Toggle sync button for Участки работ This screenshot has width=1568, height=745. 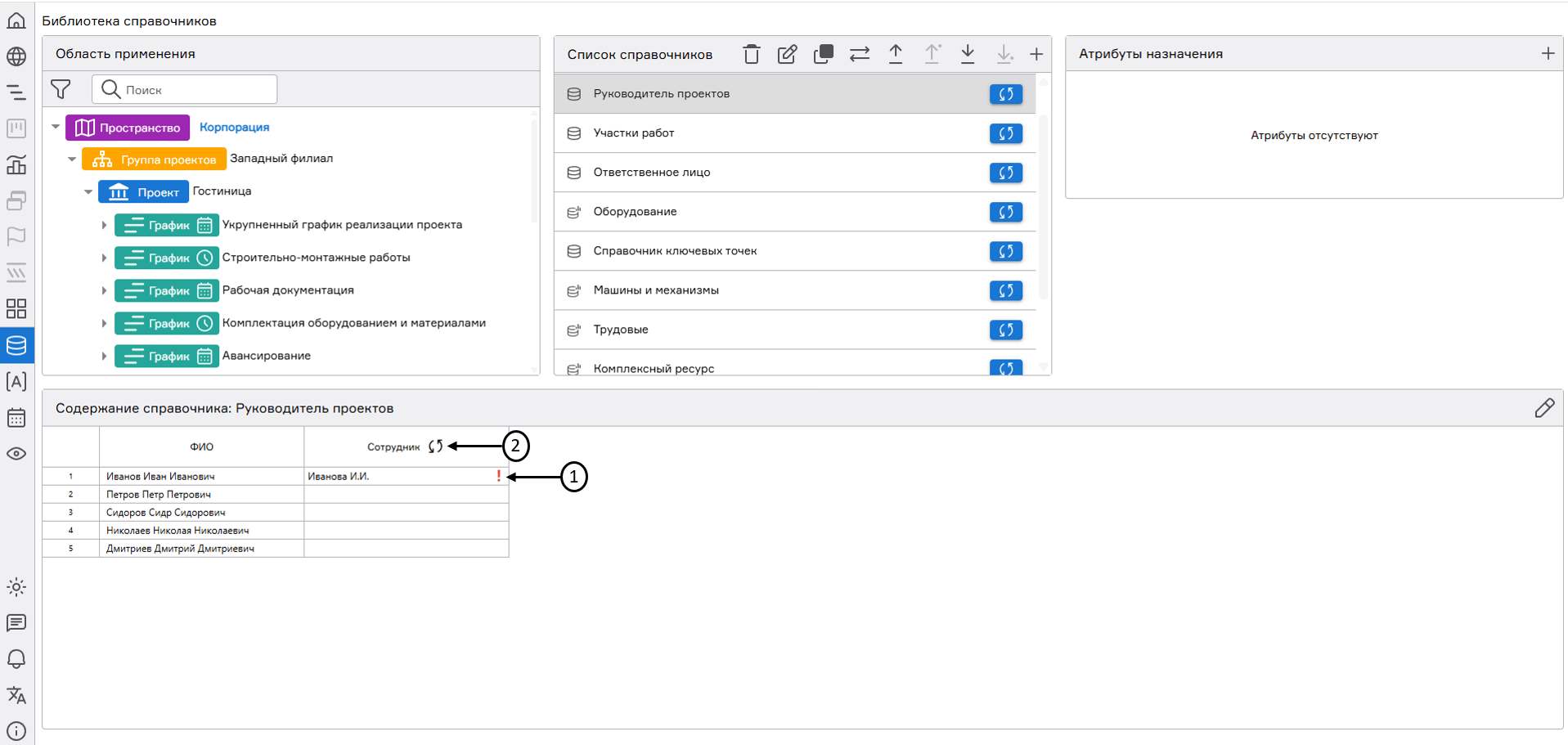pyautogui.click(x=1005, y=133)
